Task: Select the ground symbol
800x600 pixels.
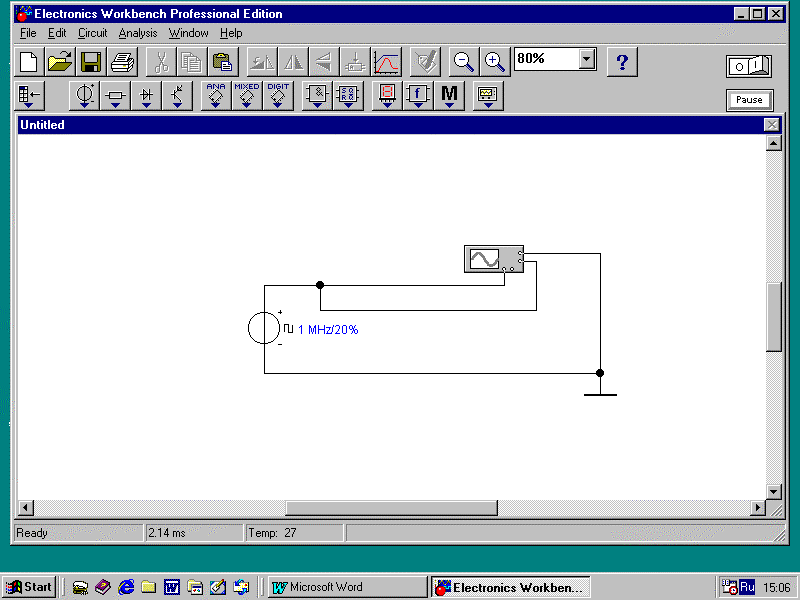Action: tap(601, 393)
